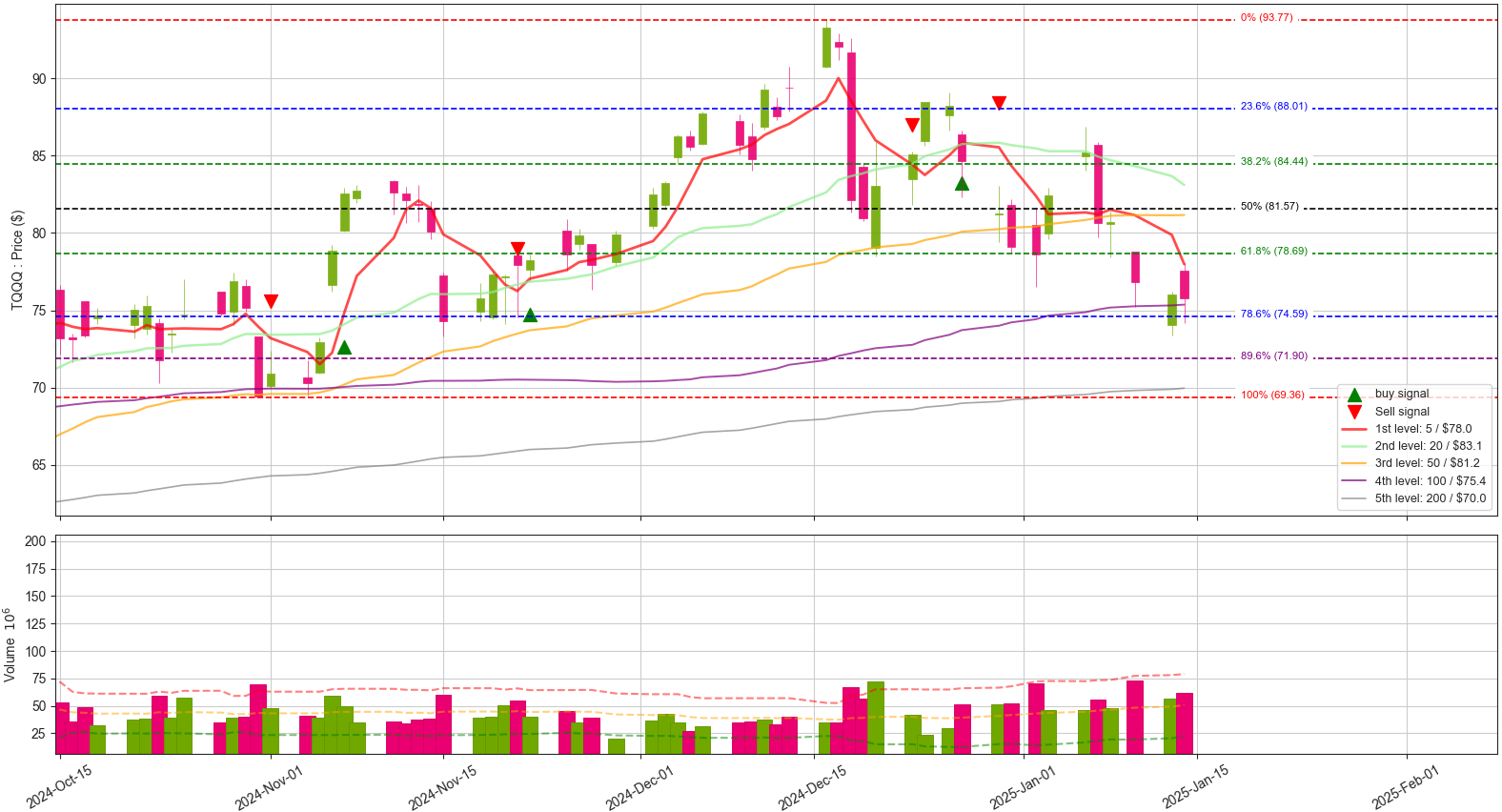Click the red Sell signal triangle in legend

click(x=1354, y=412)
